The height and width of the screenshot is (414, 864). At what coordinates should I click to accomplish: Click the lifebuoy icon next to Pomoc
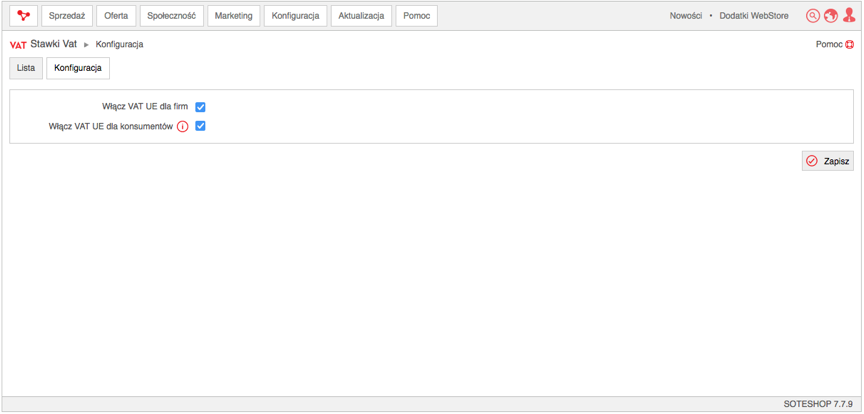click(x=849, y=45)
